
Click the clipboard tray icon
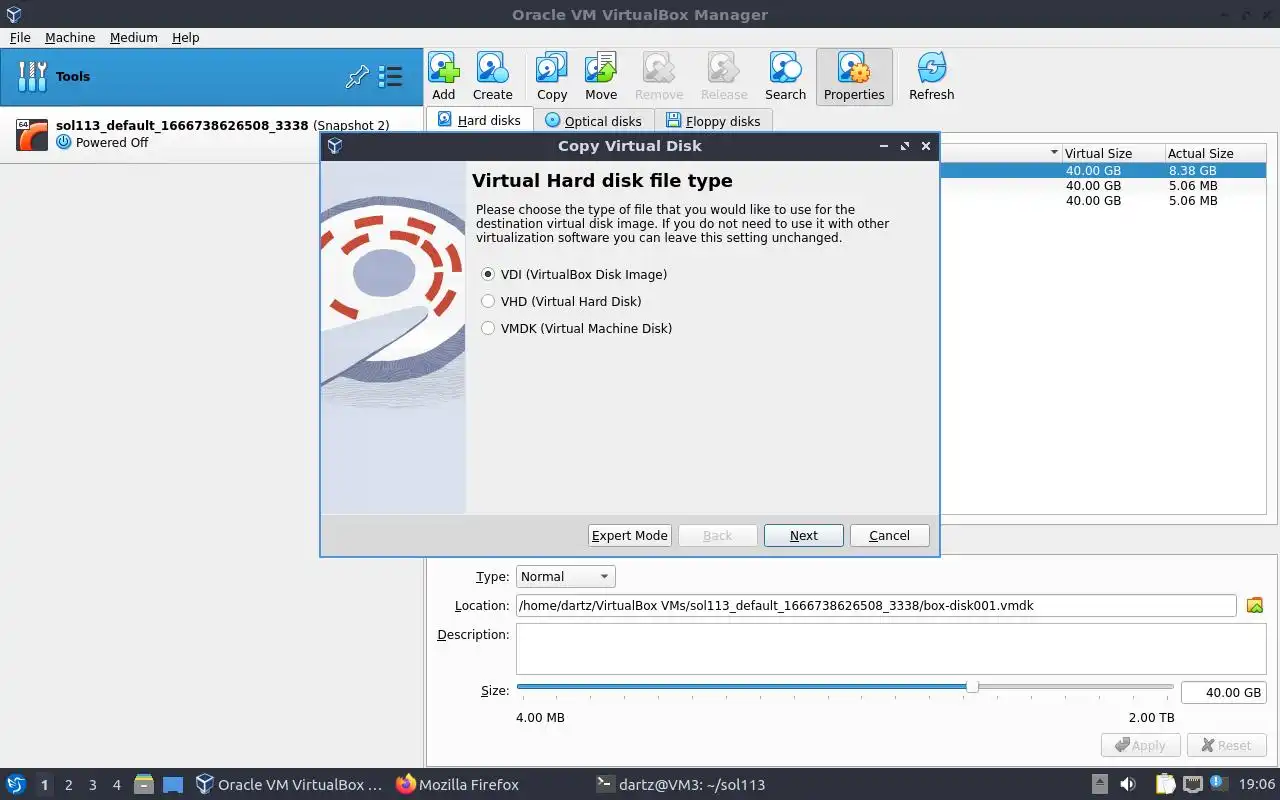point(1166,784)
